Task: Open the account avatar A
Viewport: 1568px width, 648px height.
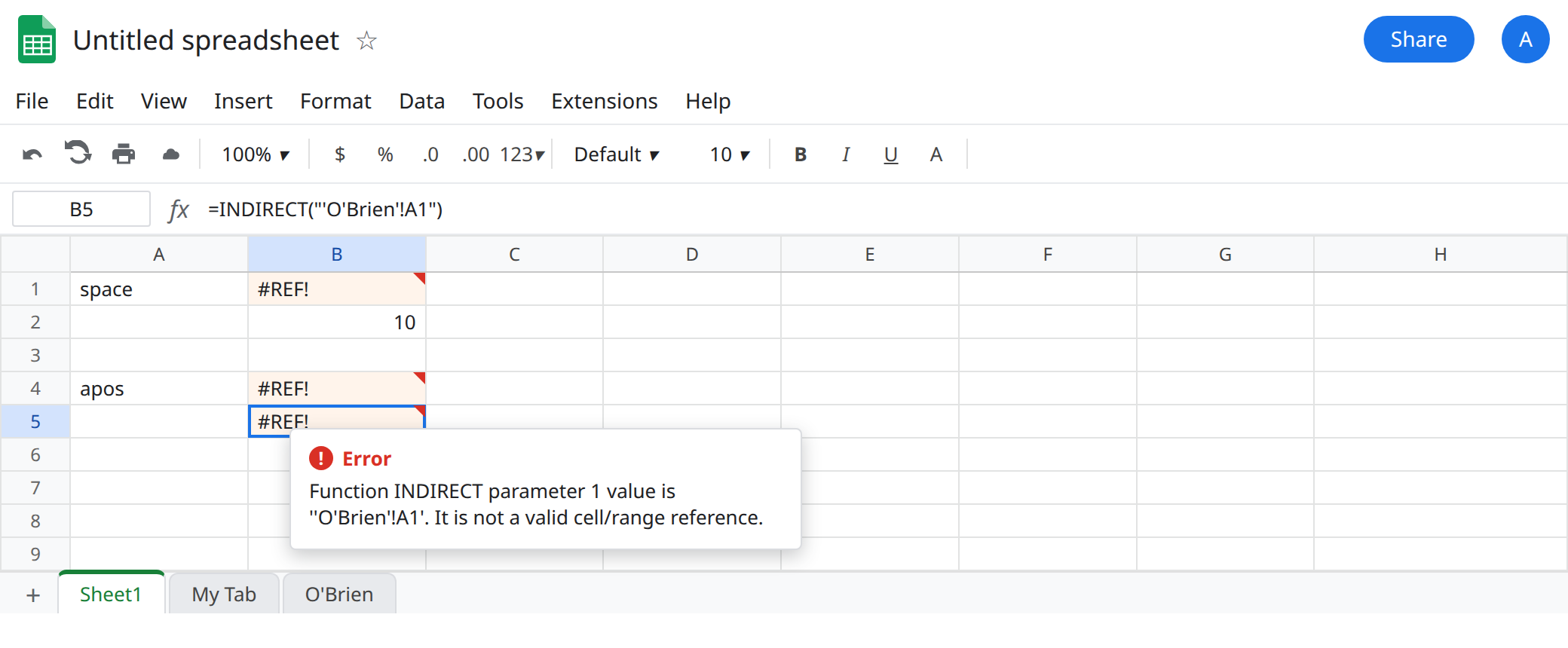Action: click(x=1525, y=39)
